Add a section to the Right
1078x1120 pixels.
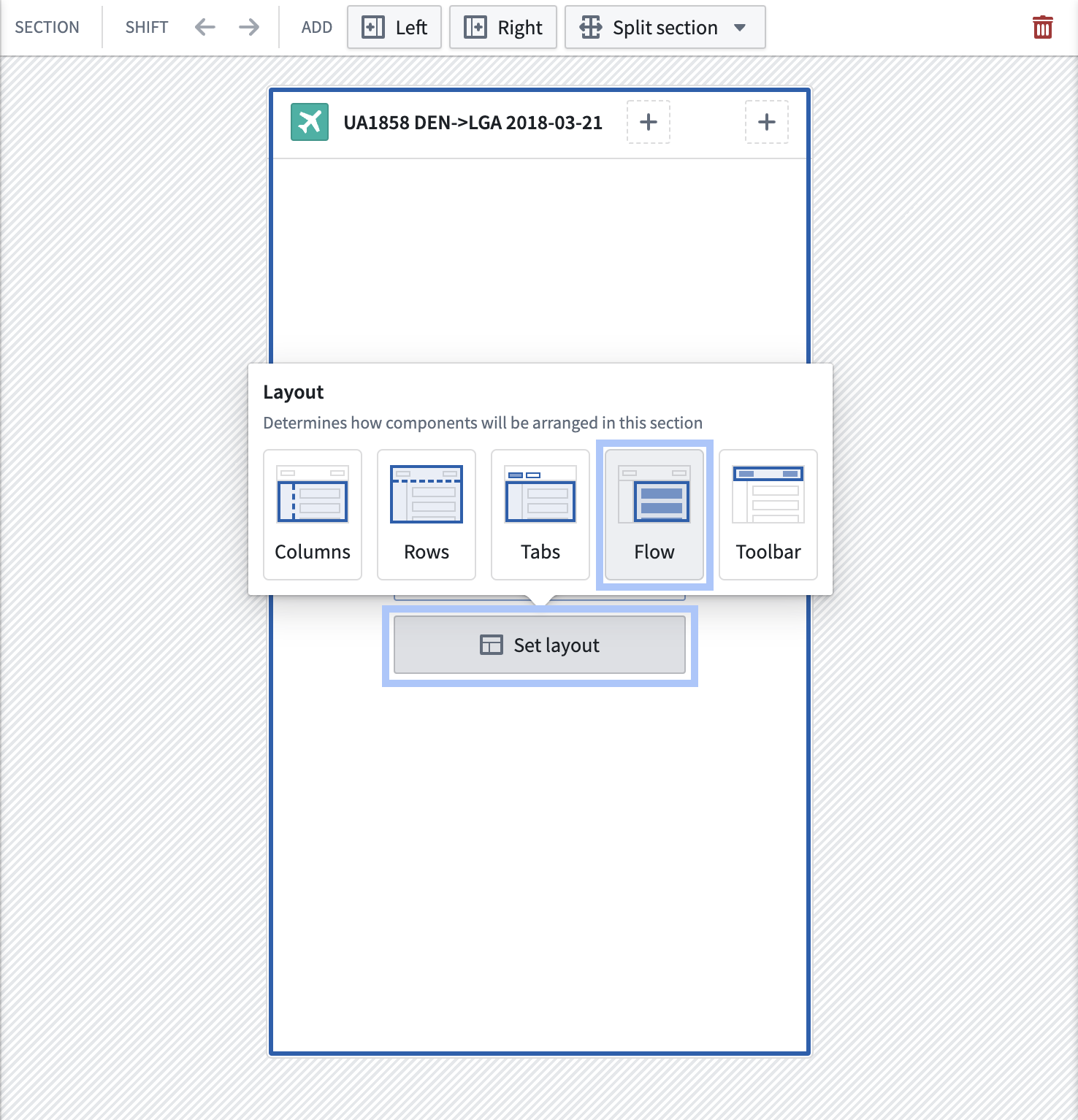[x=503, y=28]
